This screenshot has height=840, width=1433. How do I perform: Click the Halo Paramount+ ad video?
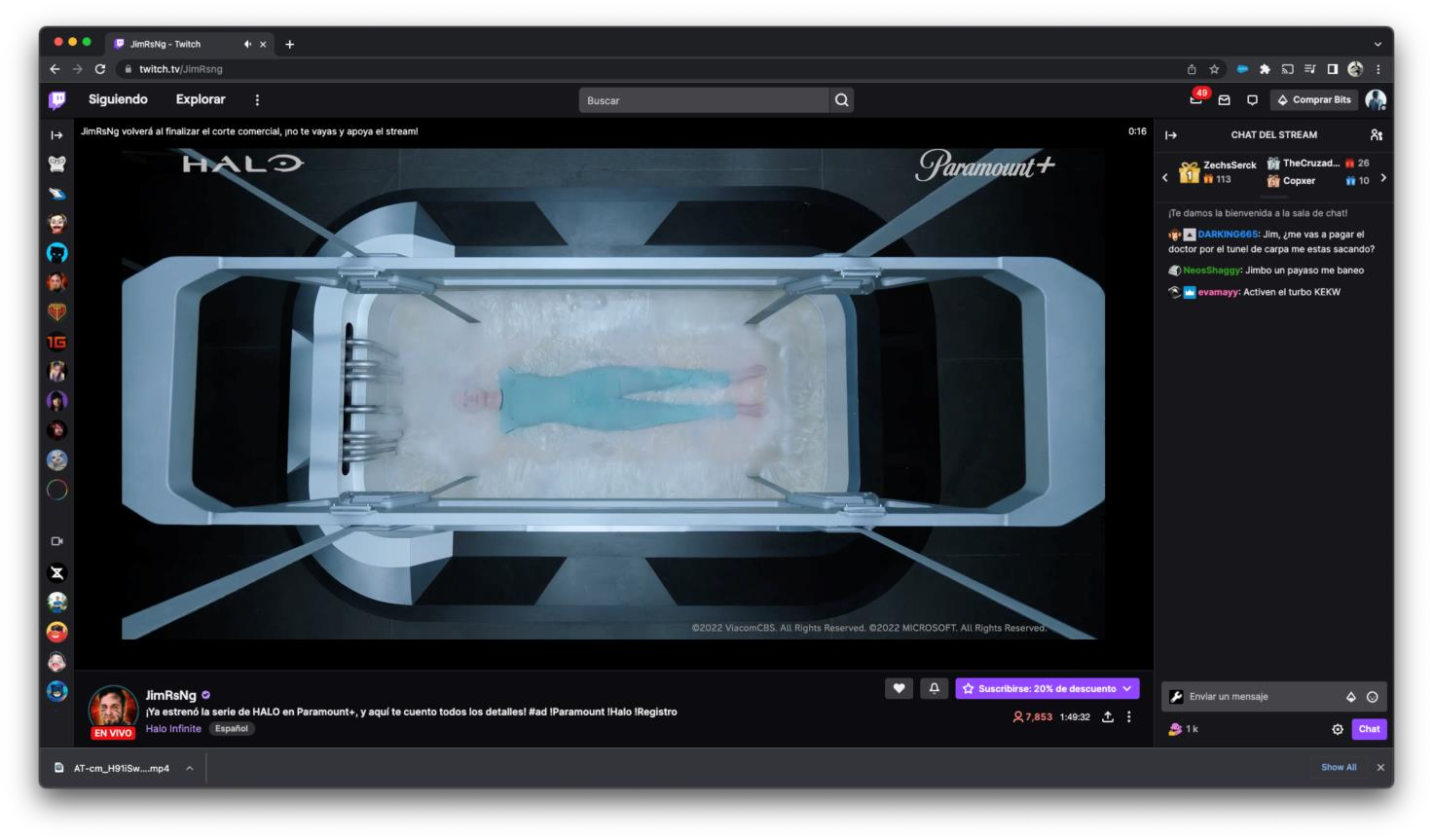613,393
